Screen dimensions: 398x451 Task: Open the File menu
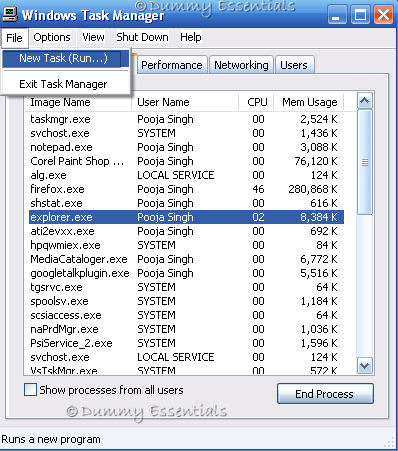pyautogui.click(x=14, y=38)
